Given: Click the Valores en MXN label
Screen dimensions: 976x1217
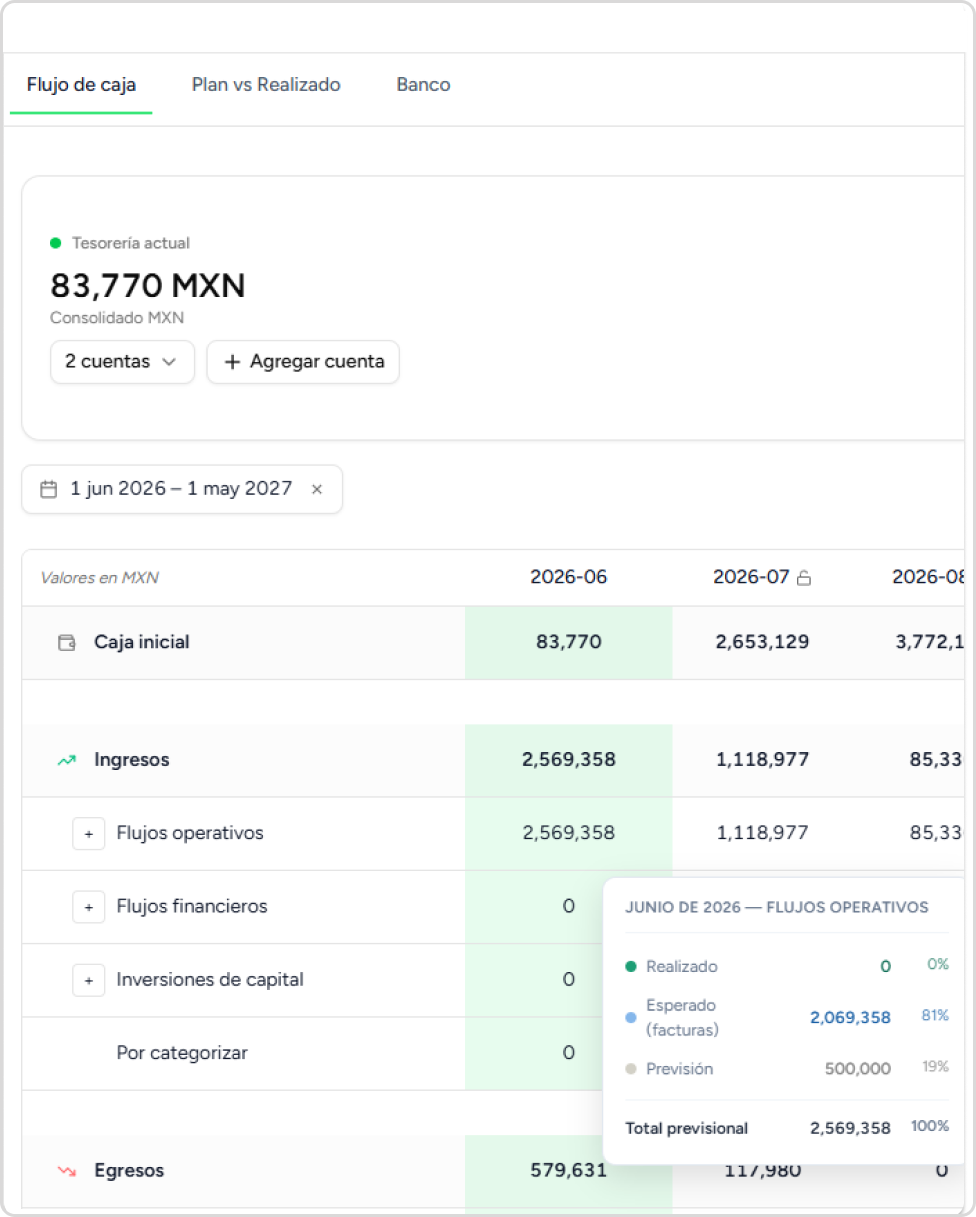Looking at the screenshot, I should [x=99, y=578].
